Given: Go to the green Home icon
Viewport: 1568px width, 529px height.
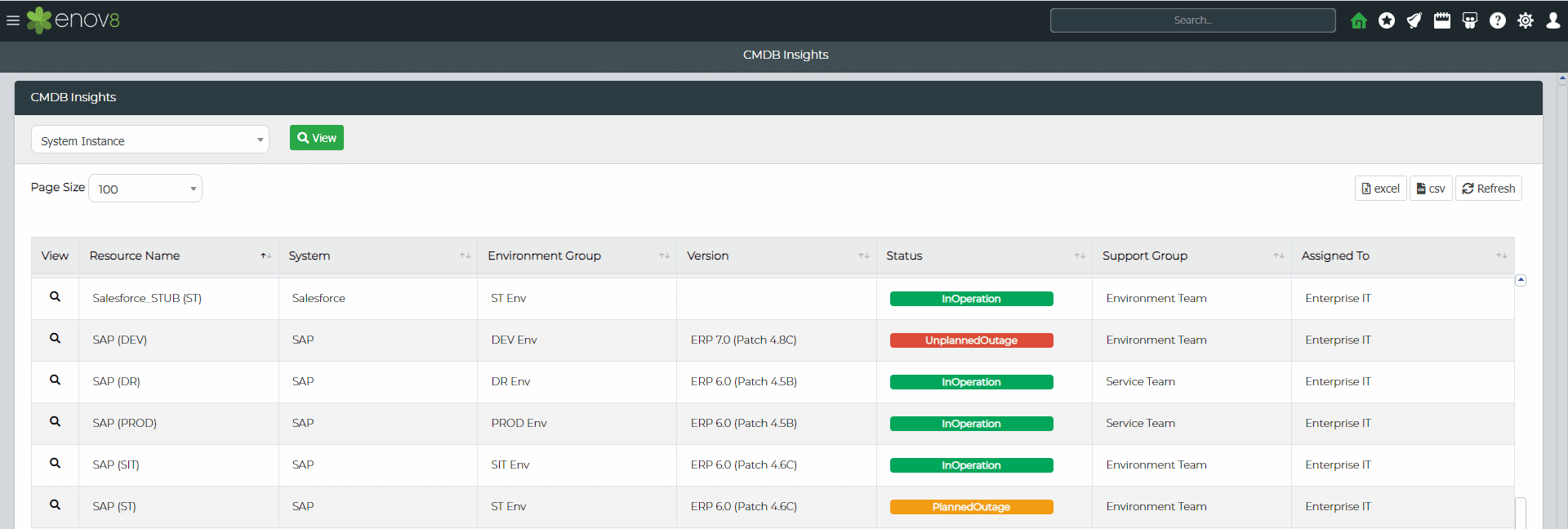Looking at the screenshot, I should point(1359,20).
